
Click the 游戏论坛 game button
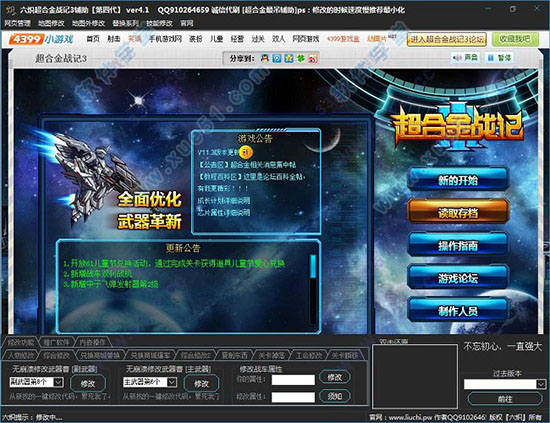tap(458, 278)
